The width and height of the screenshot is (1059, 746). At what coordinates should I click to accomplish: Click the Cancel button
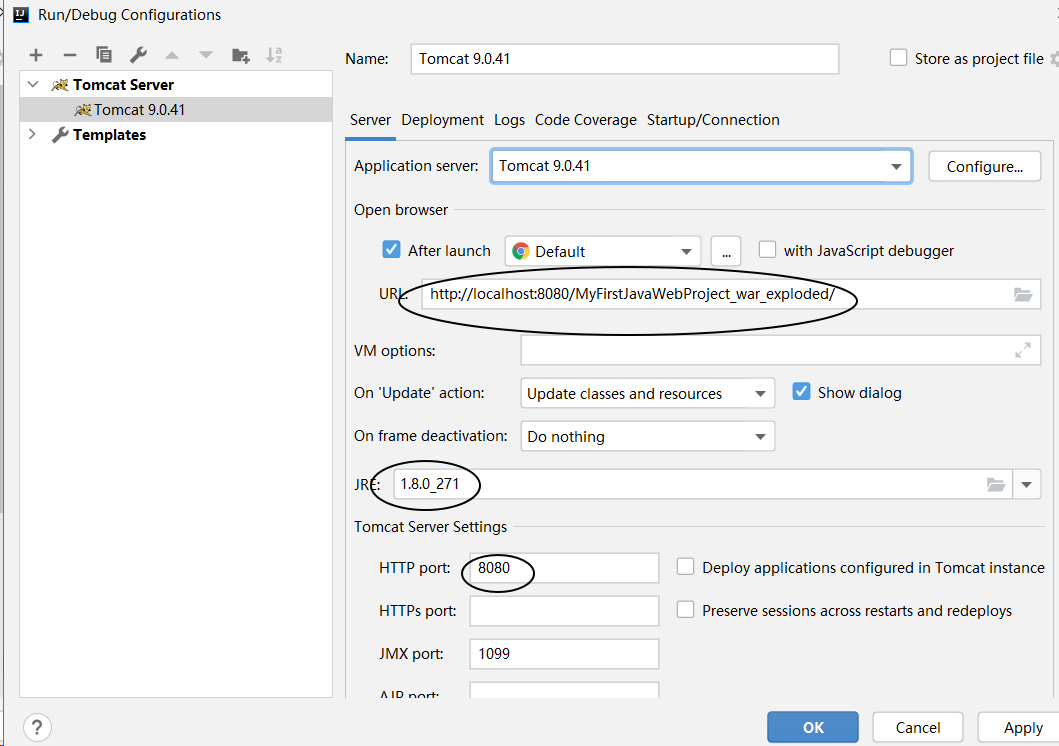(x=917, y=727)
